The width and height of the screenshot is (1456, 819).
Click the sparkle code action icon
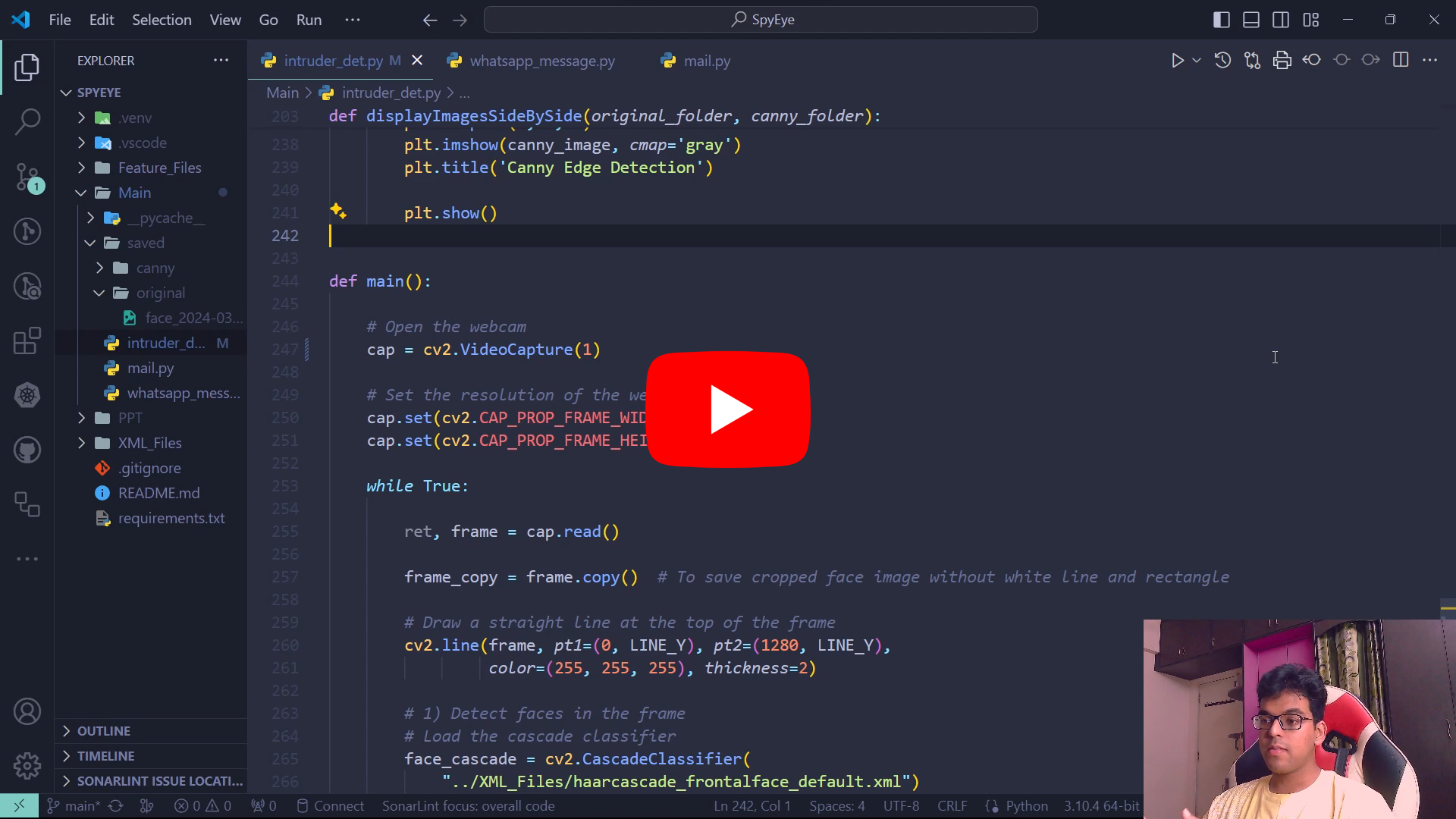click(338, 212)
